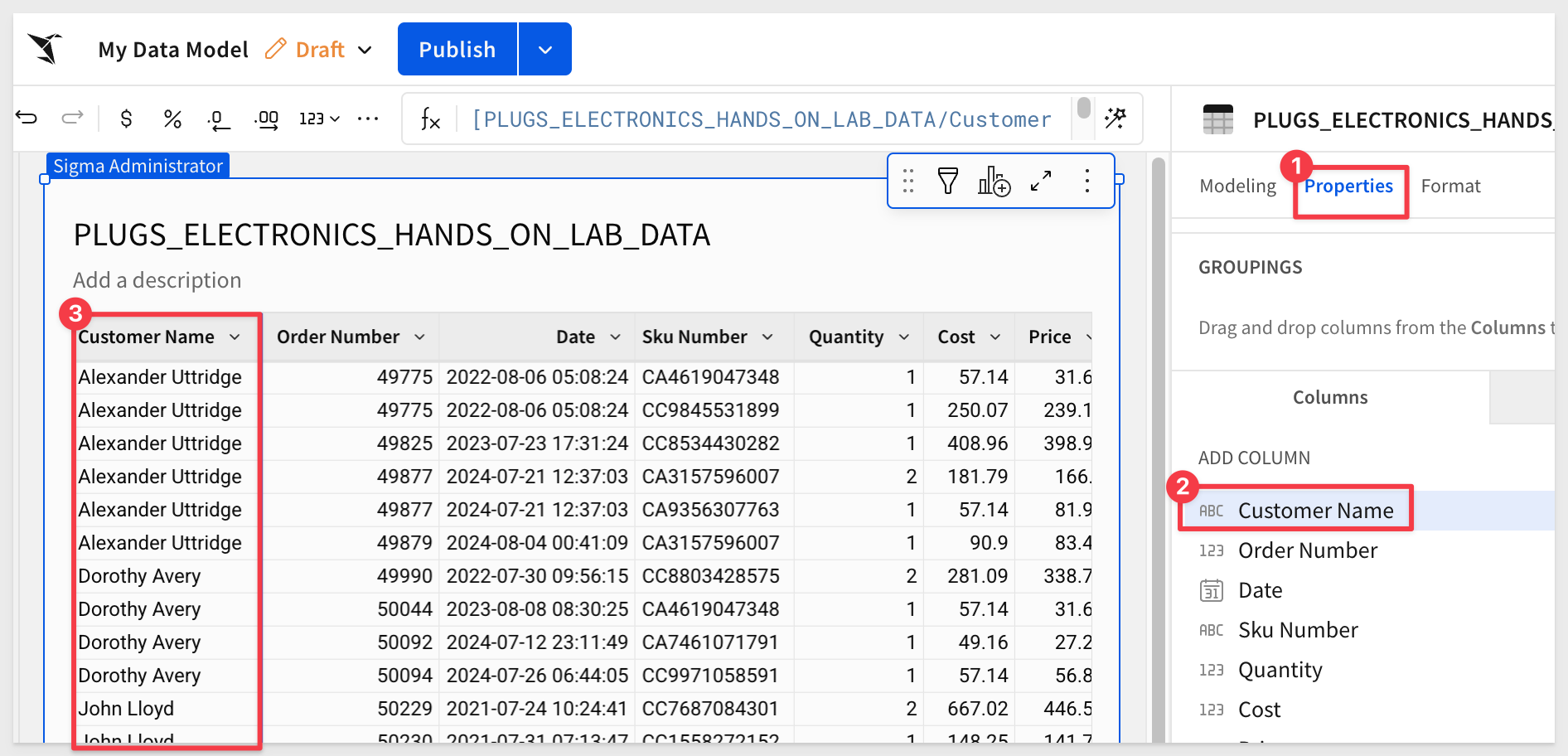1568x756 pixels.
Task: Open the 123 number format dropdown
Action: (x=319, y=119)
